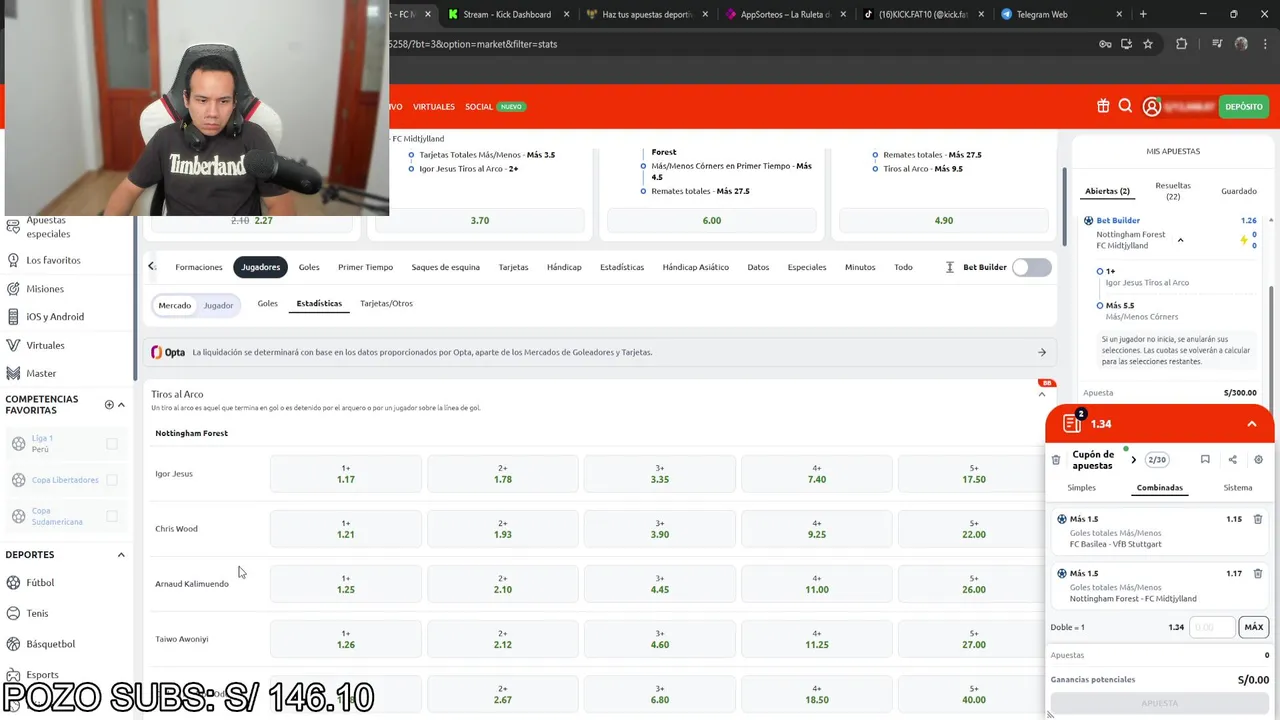This screenshot has height=720, width=1280.
Task: Open the browser password key icon
Action: (1105, 44)
